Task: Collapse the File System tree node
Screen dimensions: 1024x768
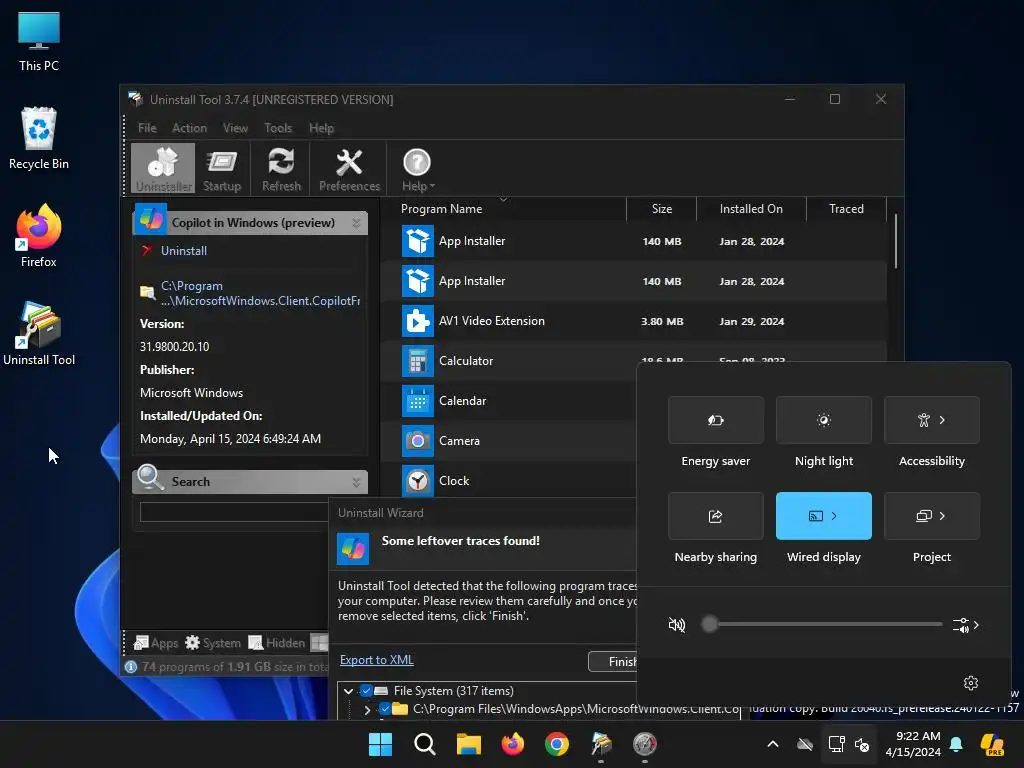Action: click(348, 691)
